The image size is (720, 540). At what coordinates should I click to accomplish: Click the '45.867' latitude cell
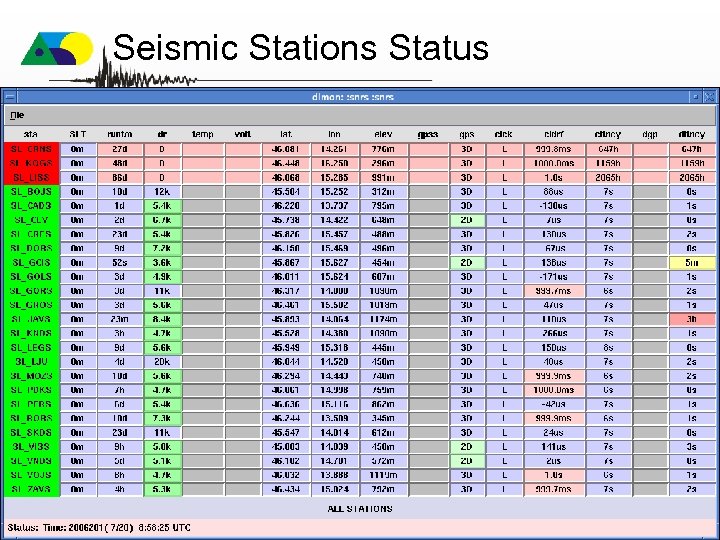click(286, 263)
